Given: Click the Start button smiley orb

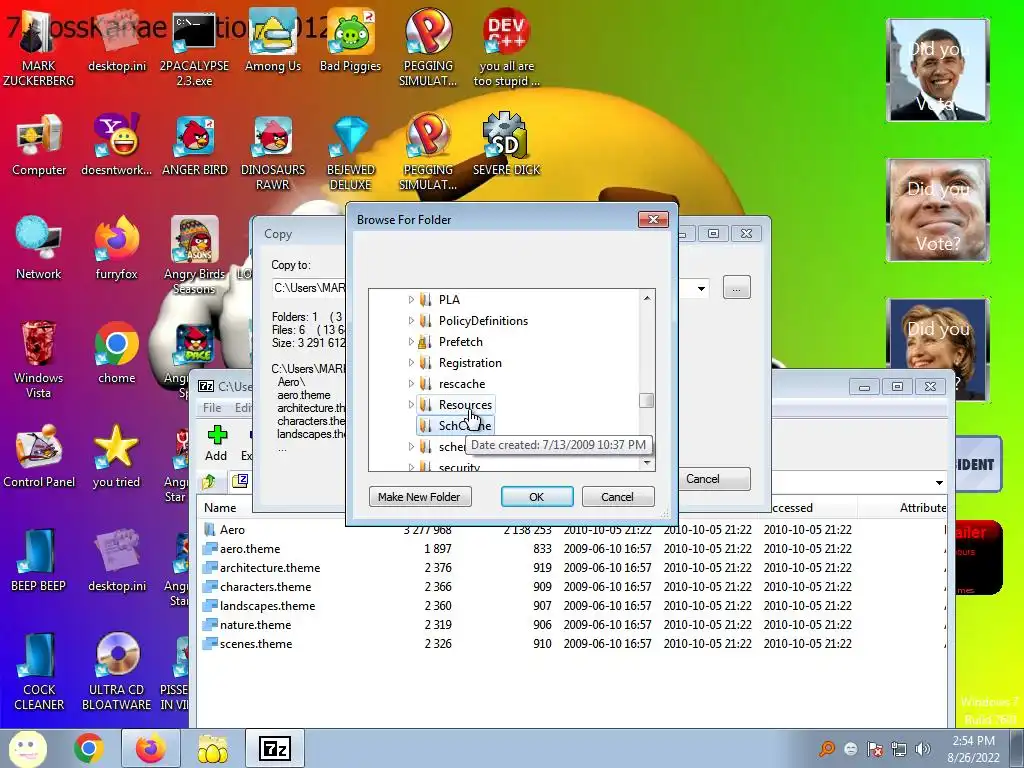Looking at the screenshot, I should (27, 748).
